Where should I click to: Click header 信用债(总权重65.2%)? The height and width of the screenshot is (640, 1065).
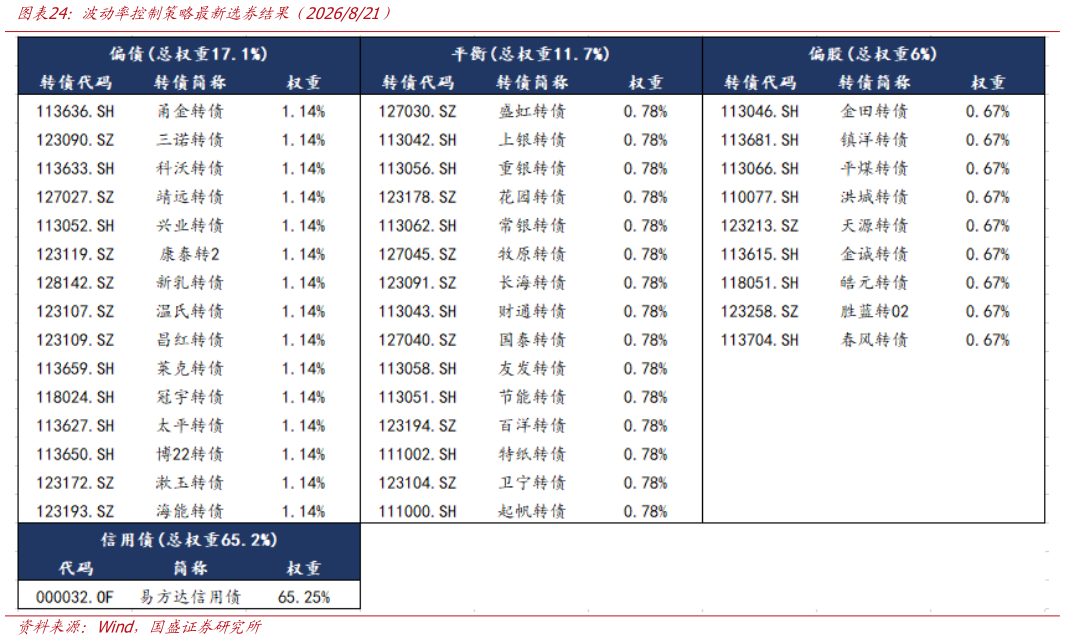[x=189, y=540]
